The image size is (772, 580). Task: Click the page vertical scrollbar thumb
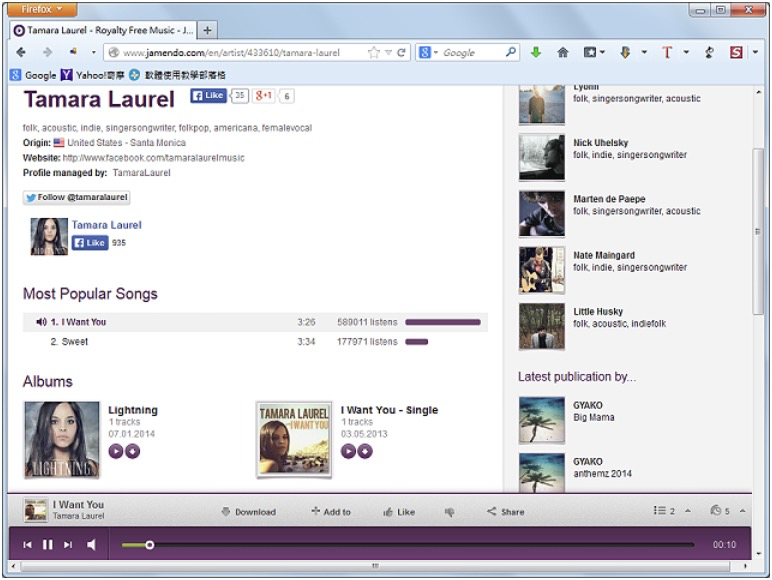pyautogui.click(x=758, y=231)
